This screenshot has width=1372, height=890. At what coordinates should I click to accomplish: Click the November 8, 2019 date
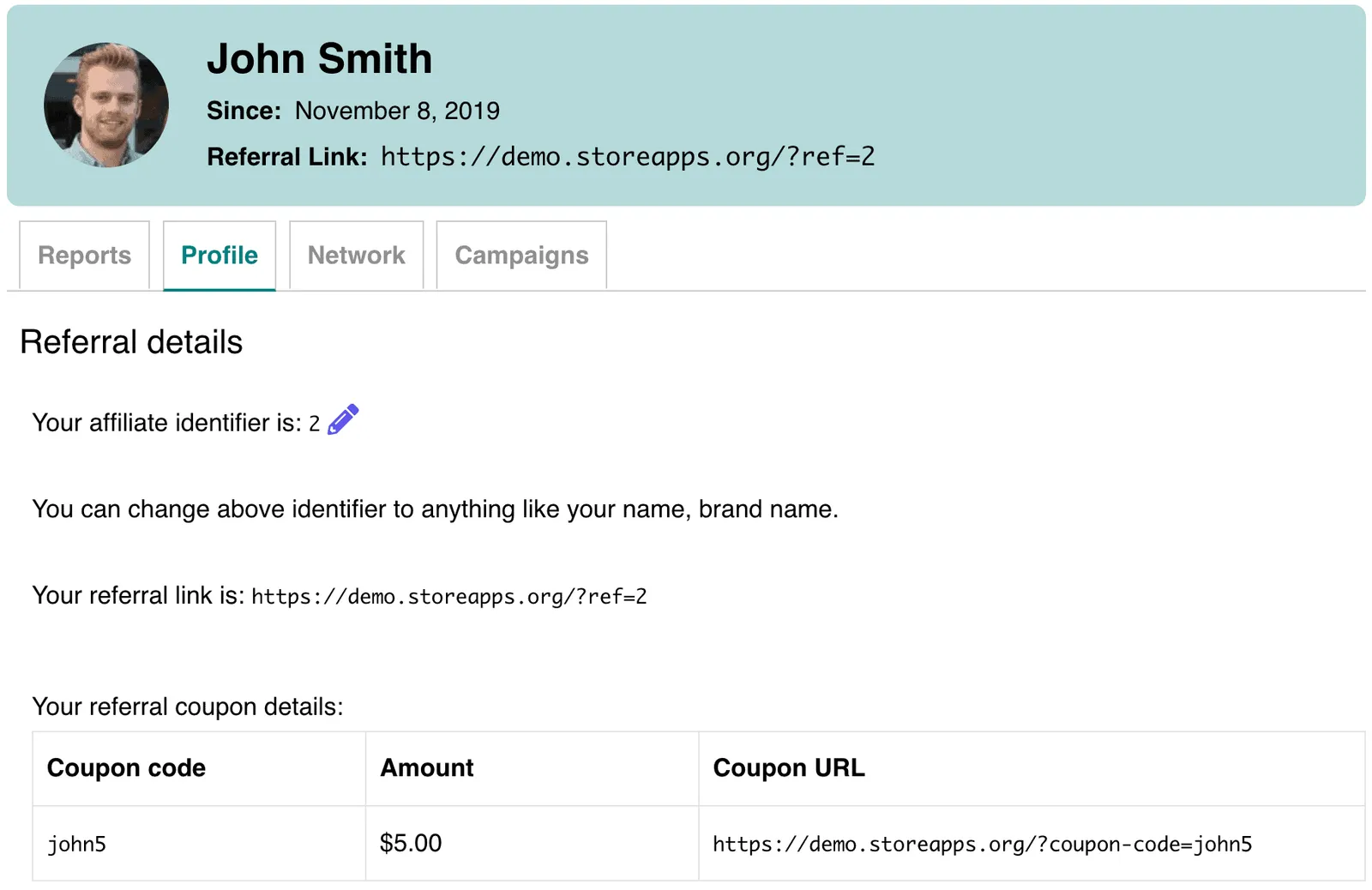coord(397,111)
